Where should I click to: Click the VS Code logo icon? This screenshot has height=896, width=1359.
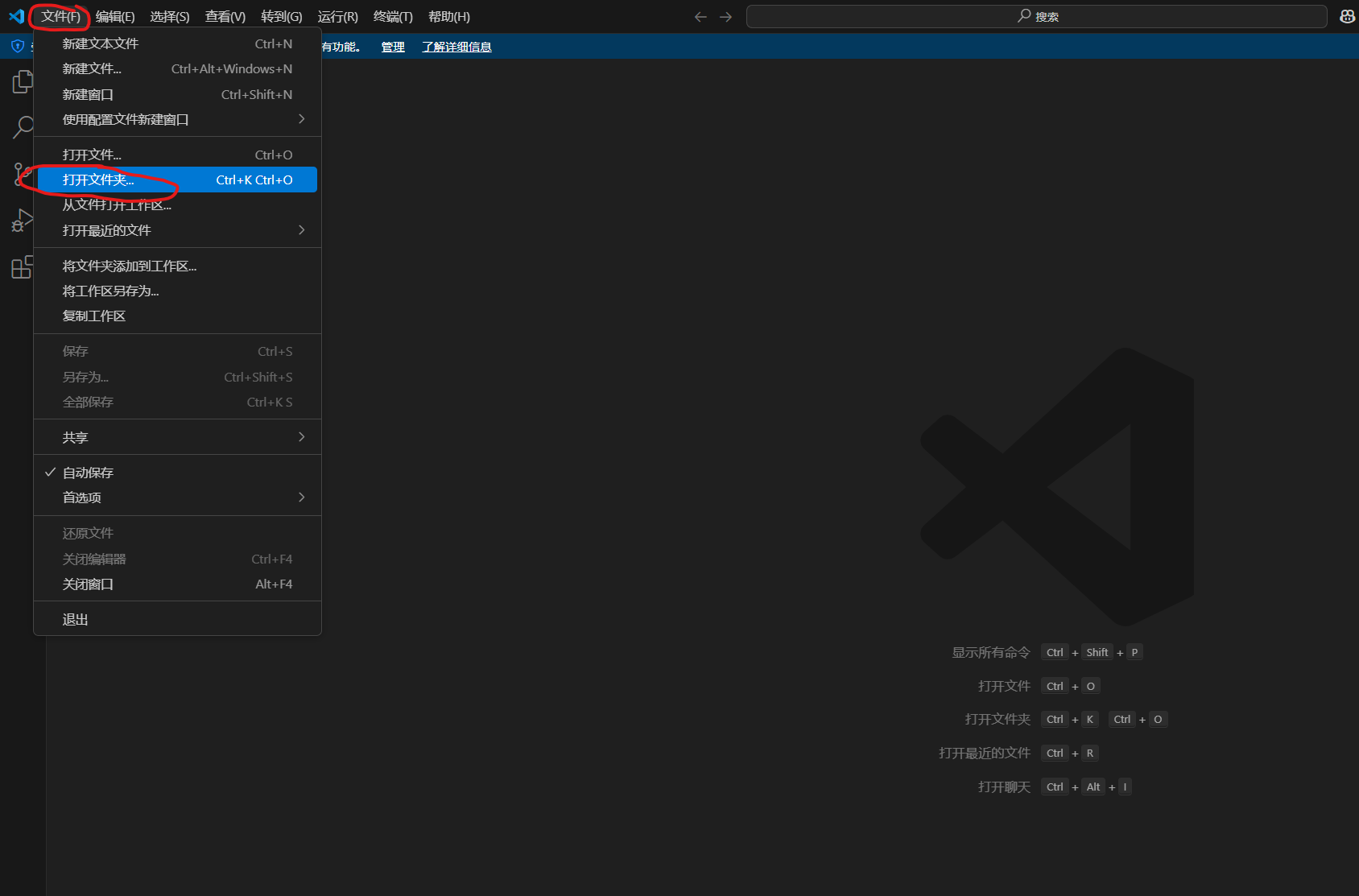16,17
